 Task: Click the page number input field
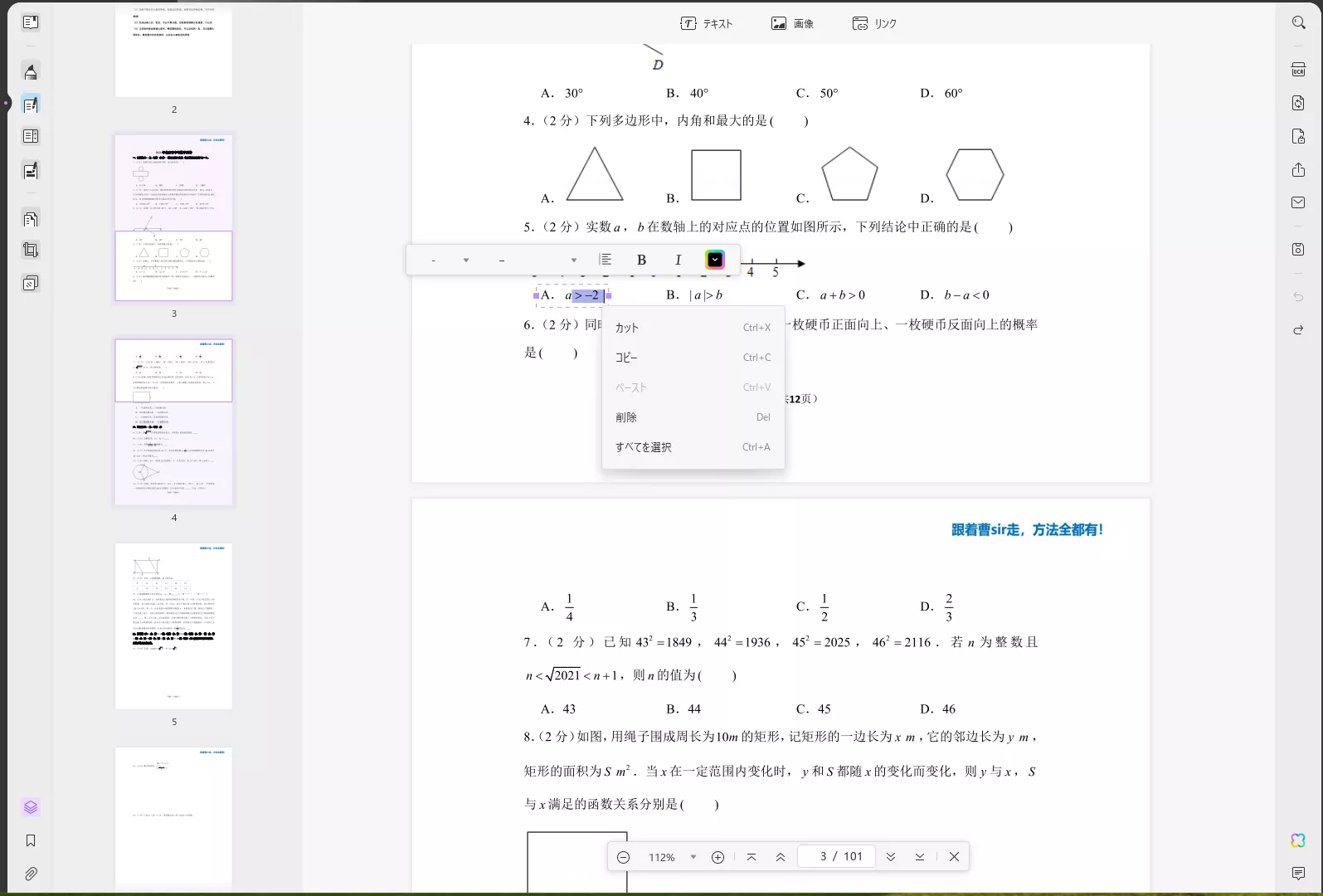tap(836, 856)
